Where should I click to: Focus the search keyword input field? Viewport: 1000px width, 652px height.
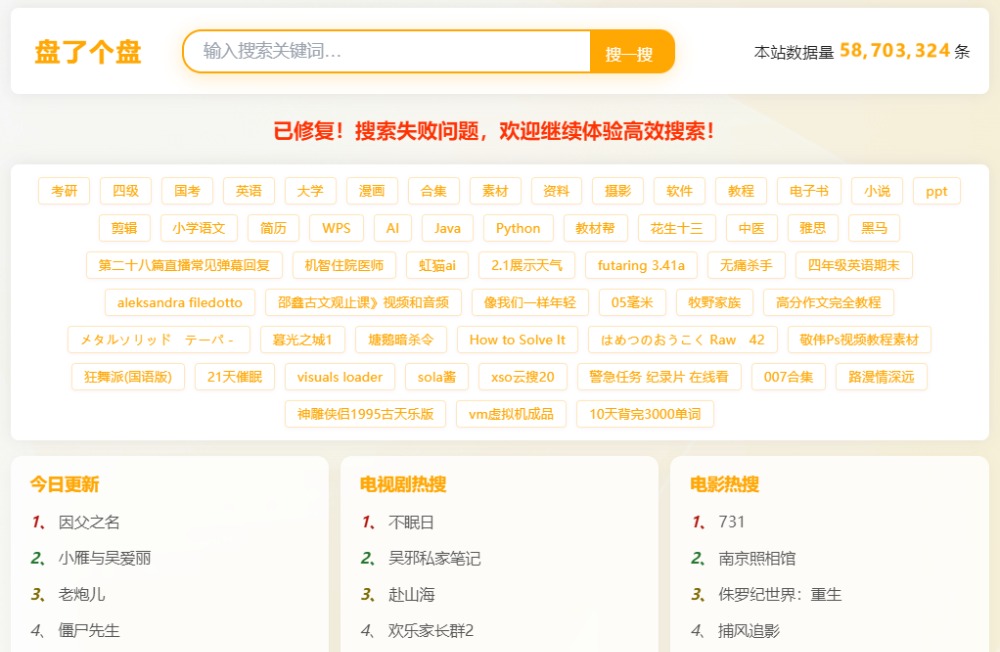[x=386, y=51]
